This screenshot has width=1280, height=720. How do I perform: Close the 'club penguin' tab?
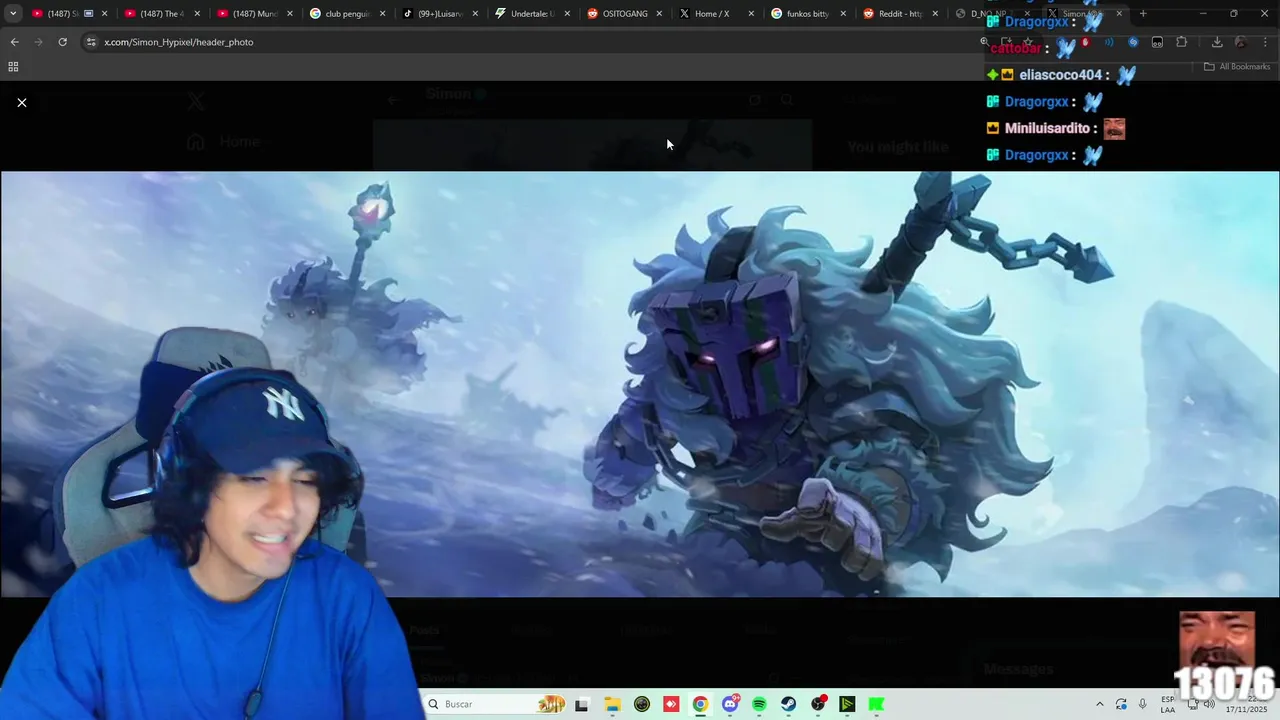(x=382, y=13)
